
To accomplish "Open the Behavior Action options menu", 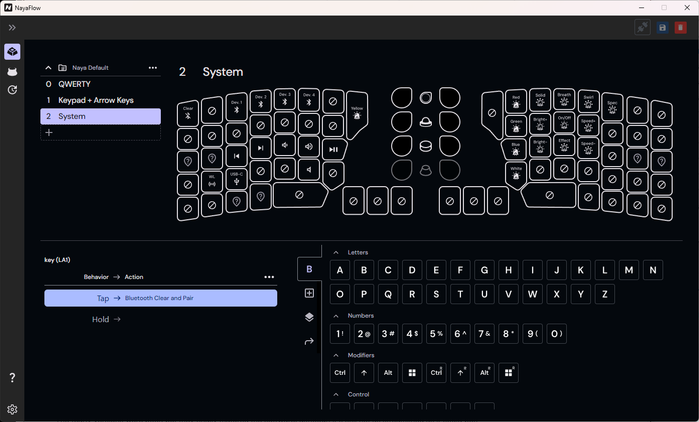I will [269, 277].
